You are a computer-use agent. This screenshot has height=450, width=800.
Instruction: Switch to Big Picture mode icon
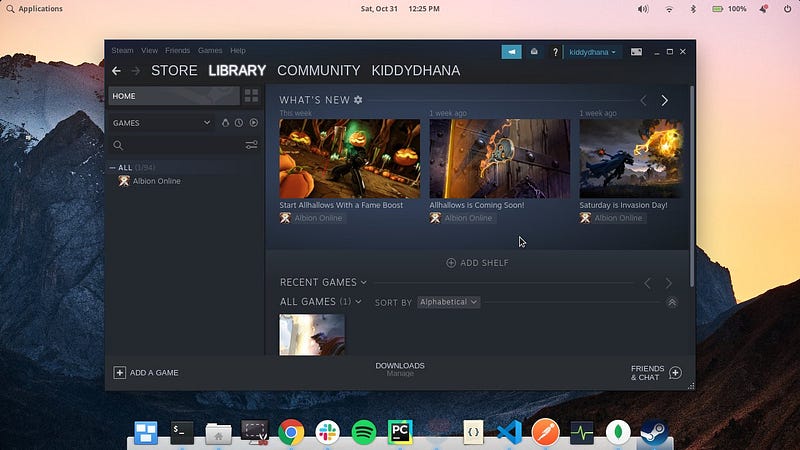pyautogui.click(x=636, y=52)
